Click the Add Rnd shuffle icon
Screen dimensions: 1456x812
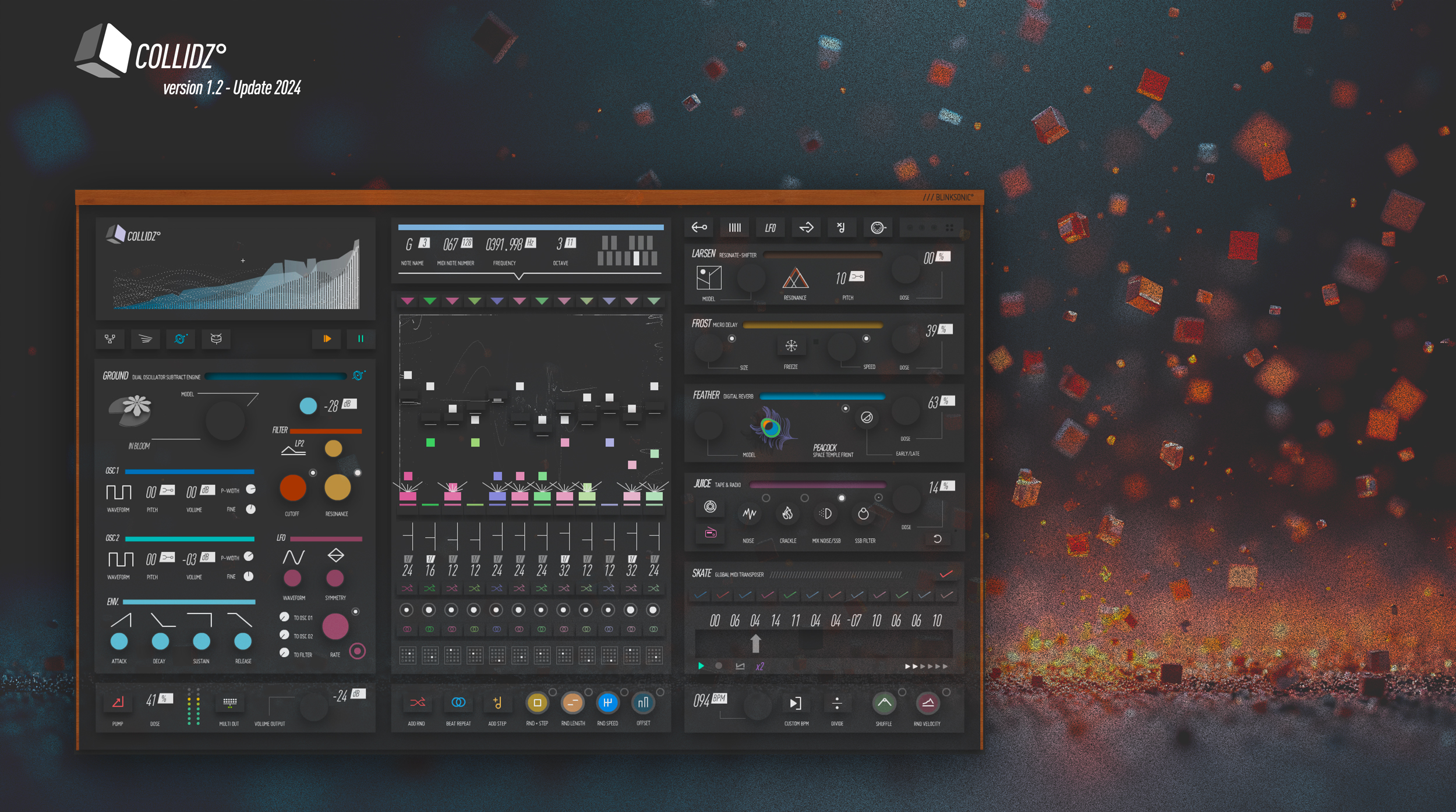pyautogui.click(x=417, y=703)
